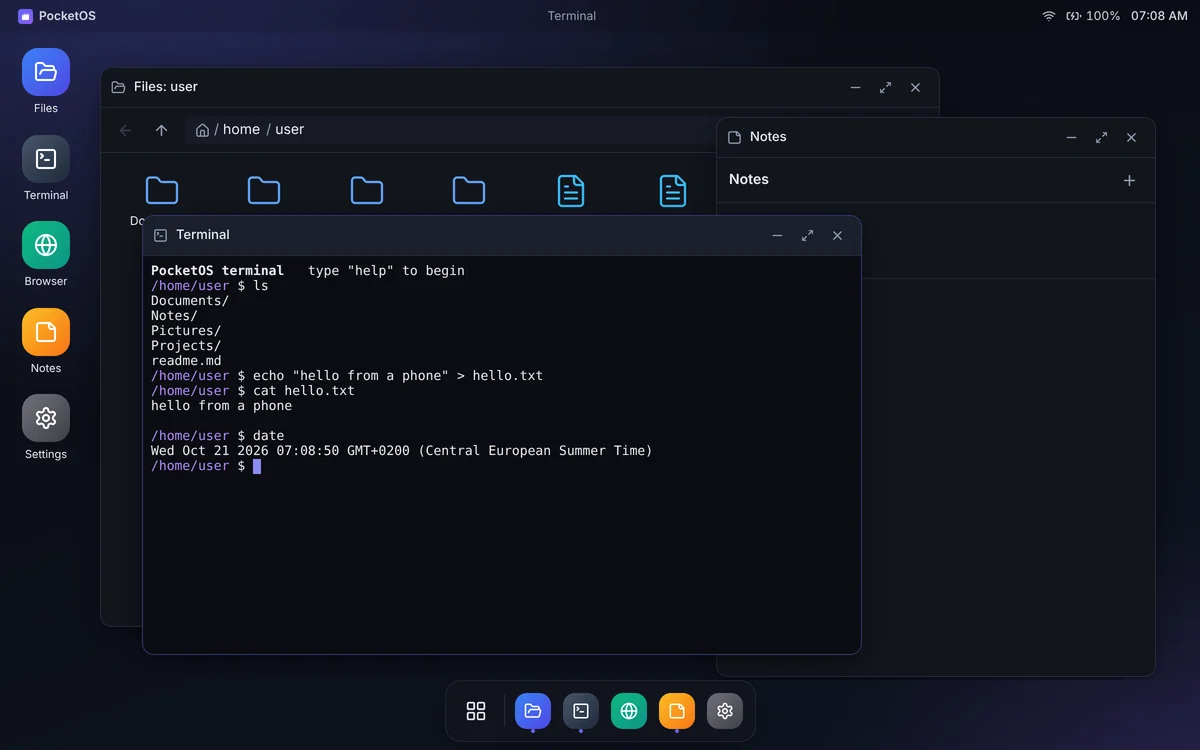Close the Notes window

(x=1131, y=138)
